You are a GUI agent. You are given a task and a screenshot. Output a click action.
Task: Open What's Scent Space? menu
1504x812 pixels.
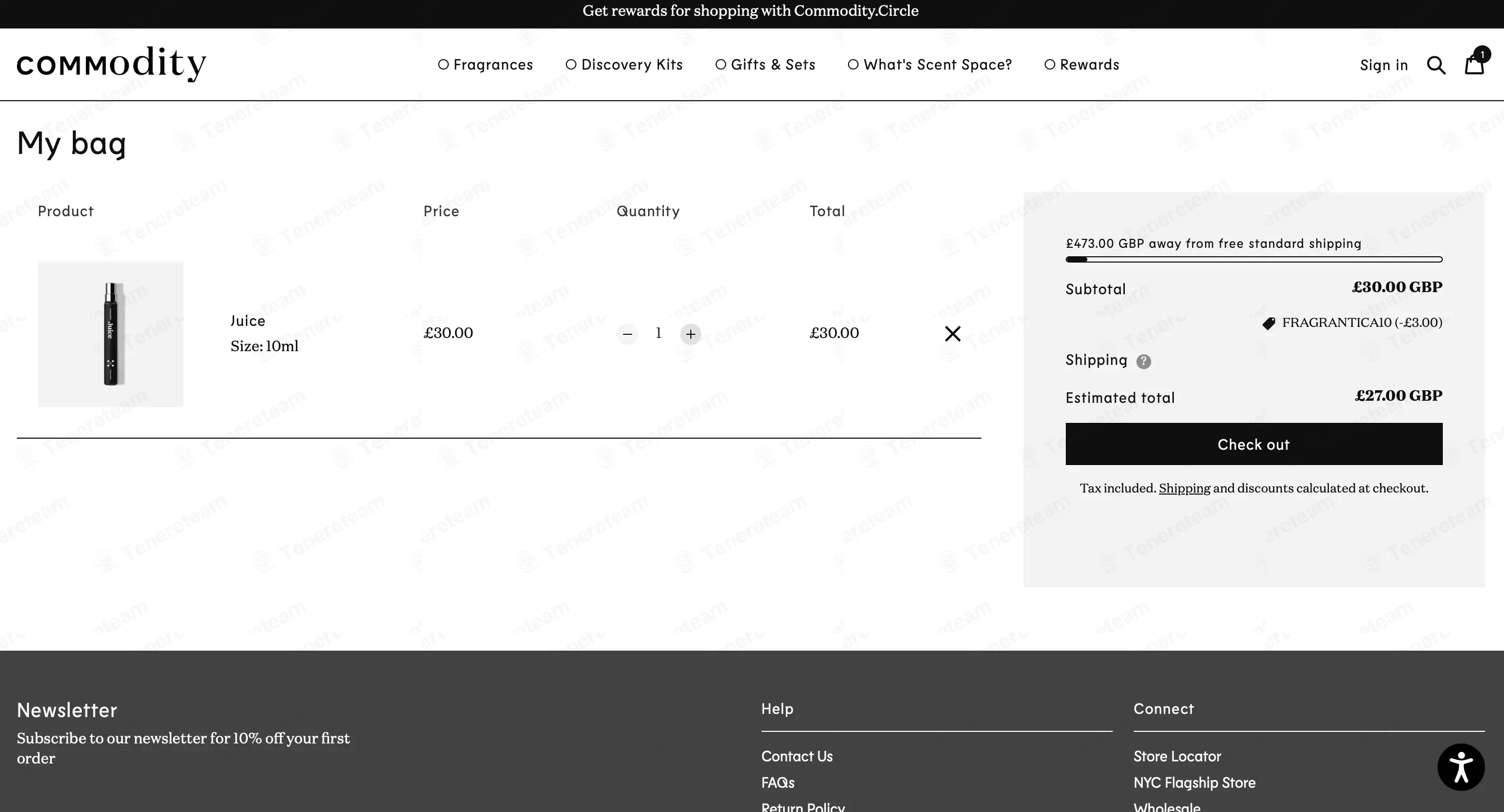pos(930,65)
